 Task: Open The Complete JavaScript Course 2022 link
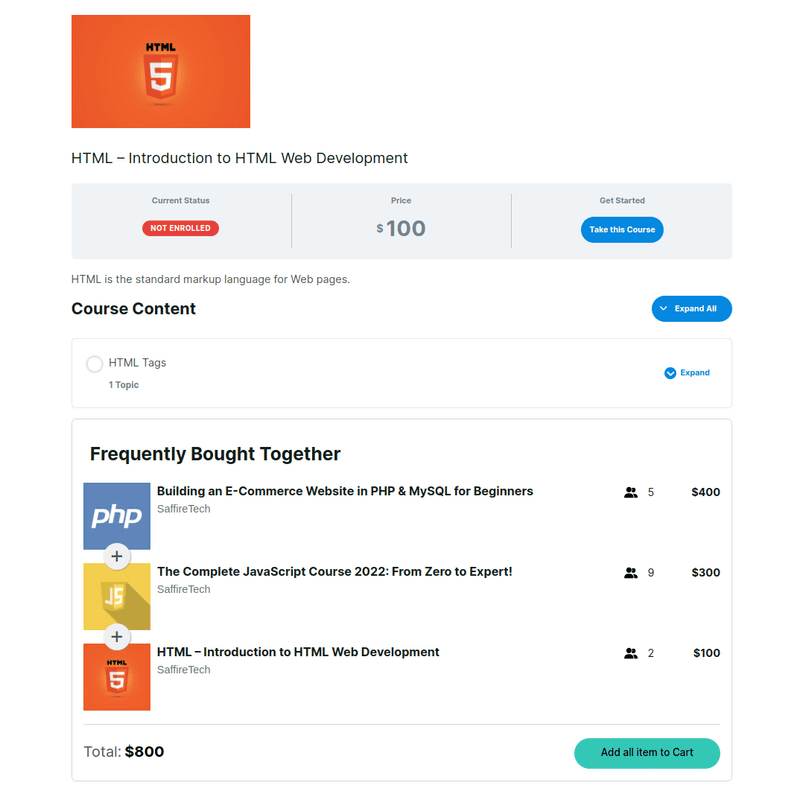click(334, 572)
